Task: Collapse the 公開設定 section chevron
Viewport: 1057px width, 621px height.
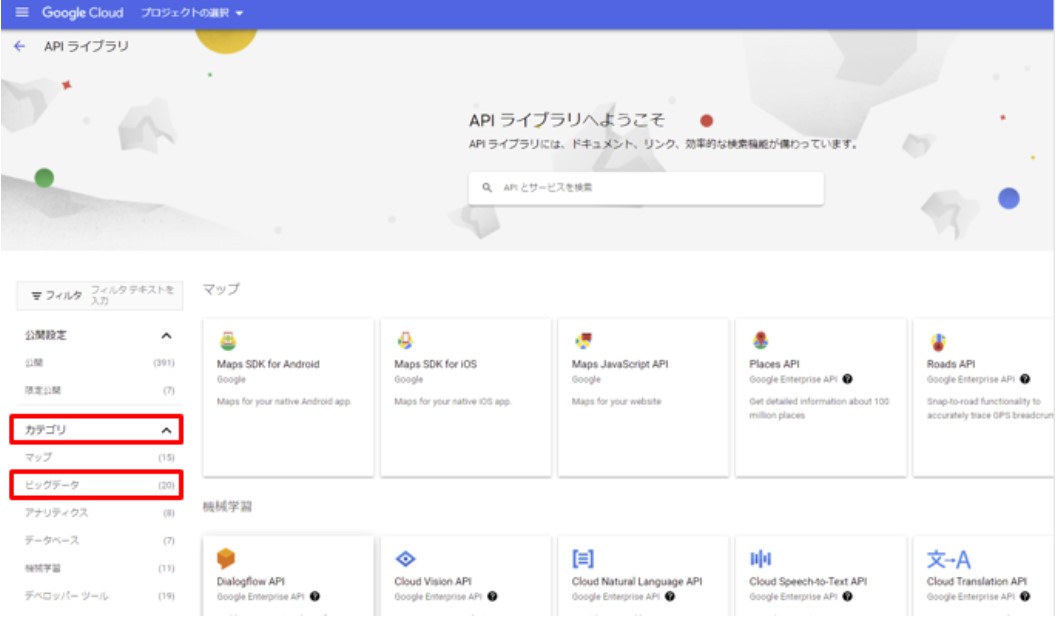Action: pyautogui.click(x=166, y=335)
